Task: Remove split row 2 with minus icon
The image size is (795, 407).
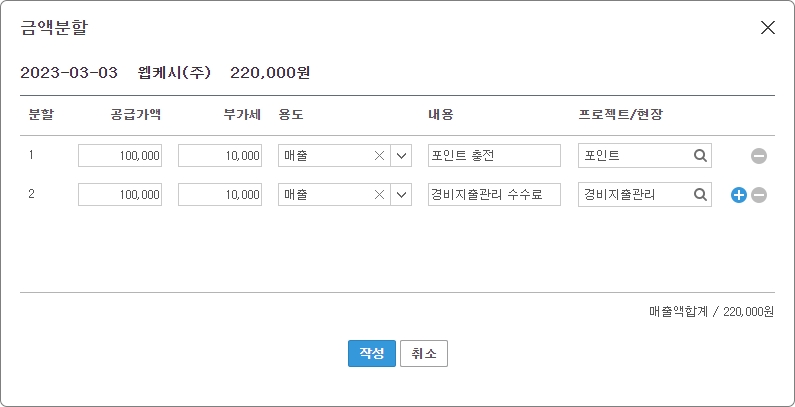Action: pos(759,195)
